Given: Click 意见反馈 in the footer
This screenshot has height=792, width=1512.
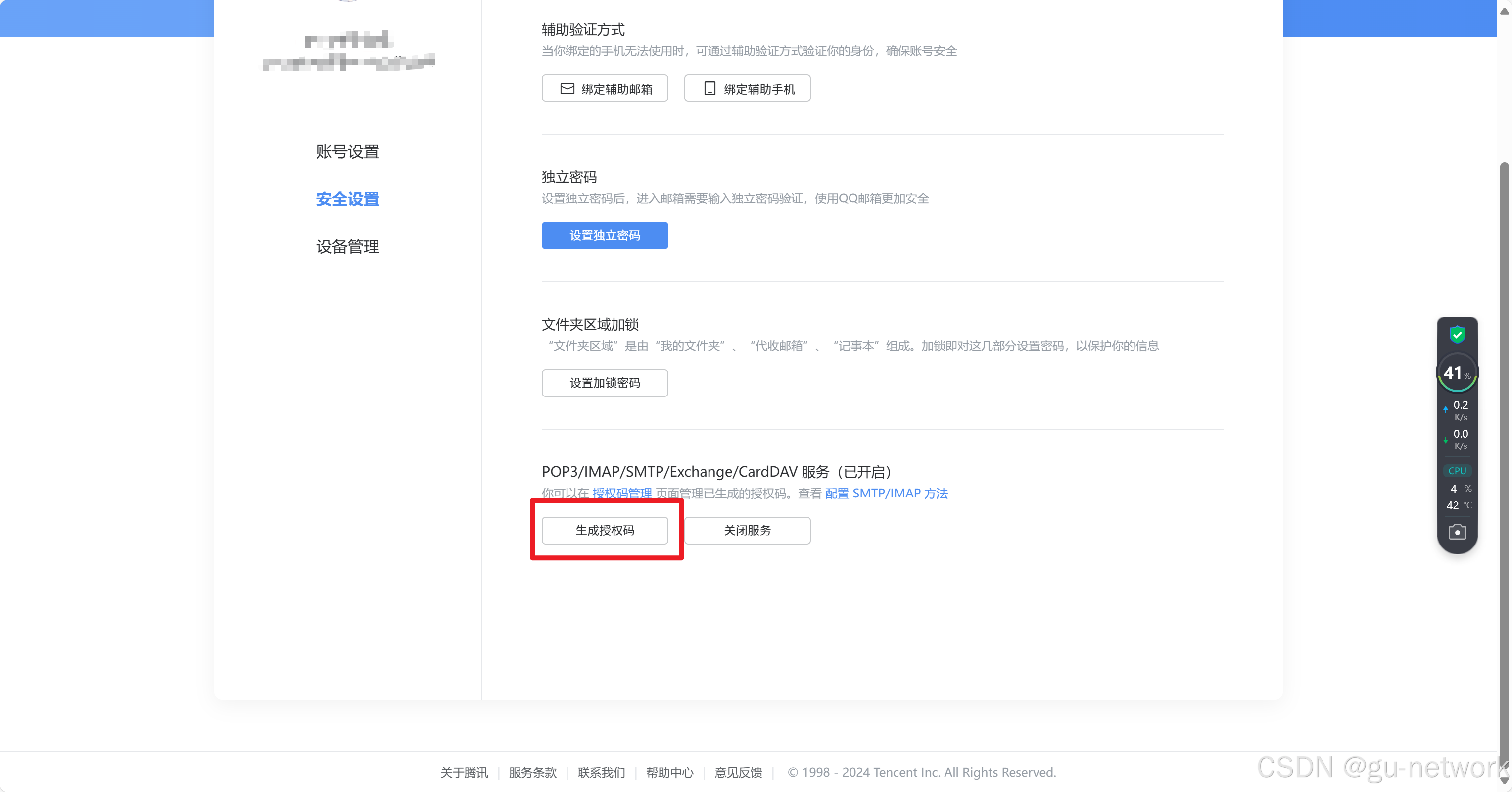Looking at the screenshot, I should (x=738, y=772).
